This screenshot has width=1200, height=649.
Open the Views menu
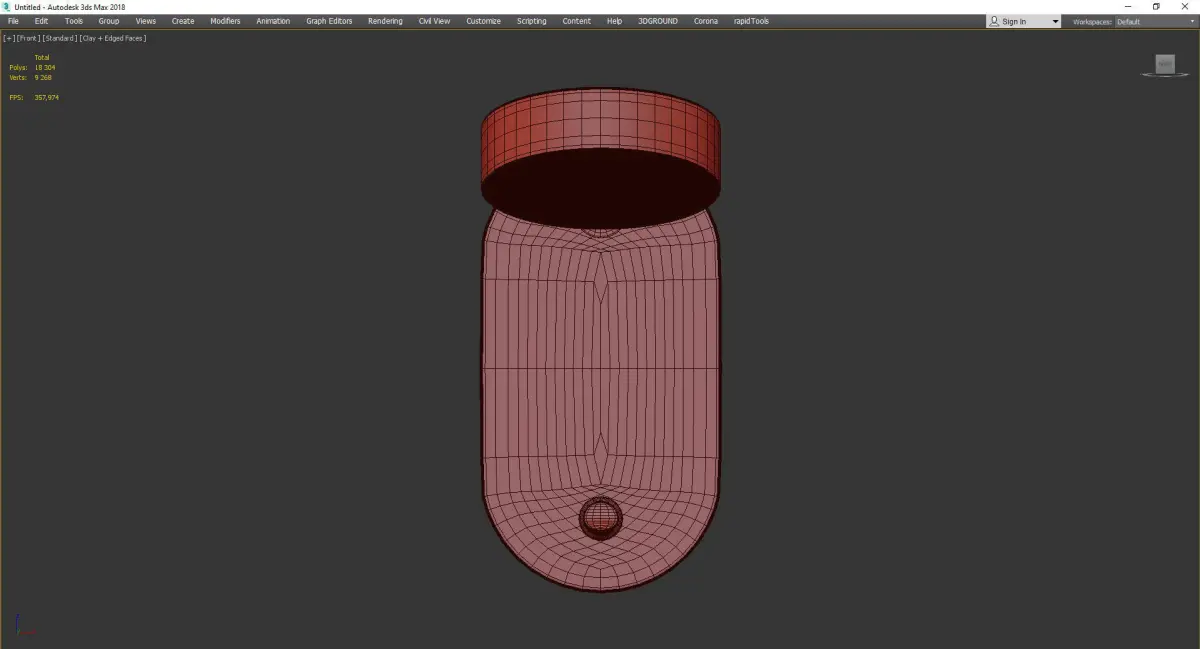pos(146,21)
